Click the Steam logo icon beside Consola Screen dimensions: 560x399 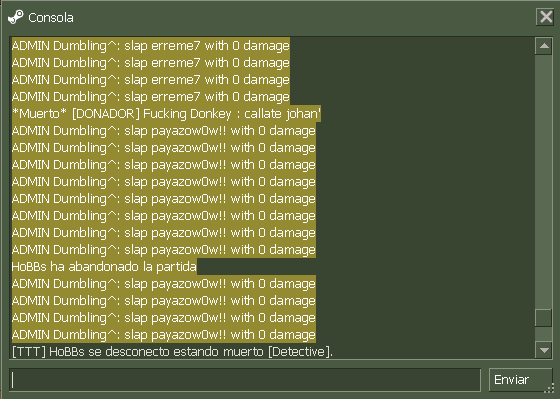[16, 17]
